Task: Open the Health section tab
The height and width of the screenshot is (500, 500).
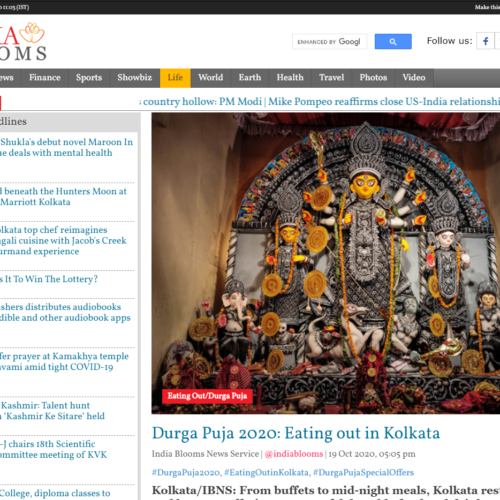Action: pyautogui.click(x=290, y=78)
